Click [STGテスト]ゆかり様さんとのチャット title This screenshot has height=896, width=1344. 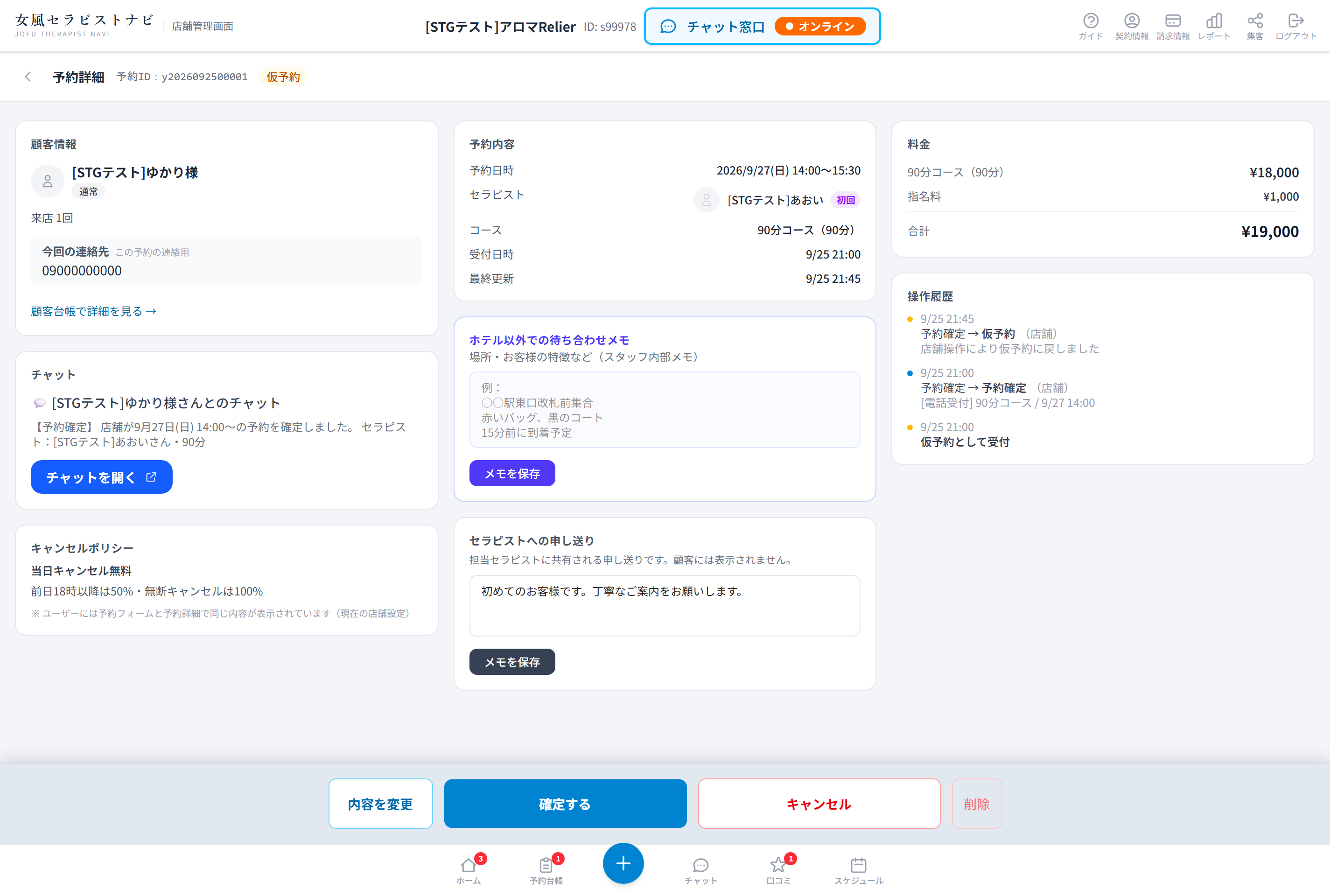(168, 407)
